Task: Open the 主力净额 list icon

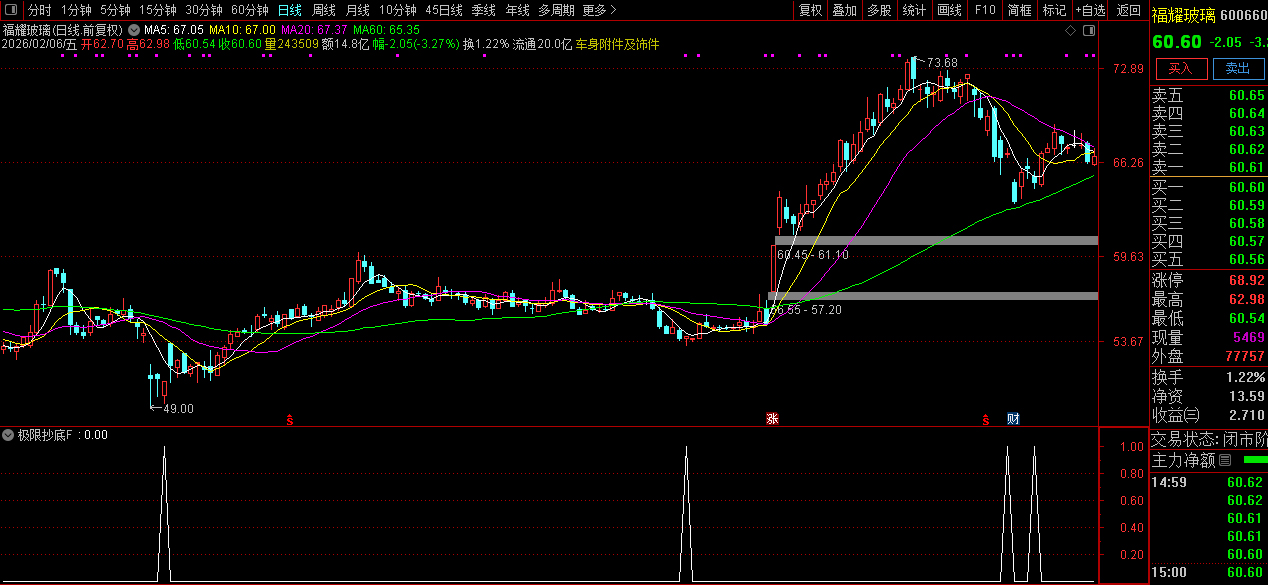Action: click(1226, 461)
